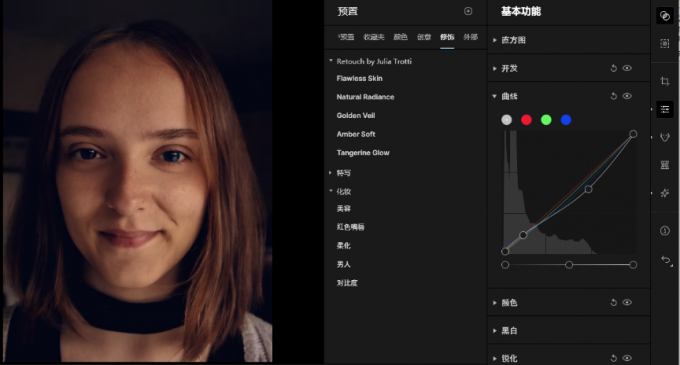The image size is (680, 365).
Task: Click the grid frame tool icon
Action: click(x=664, y=165)
